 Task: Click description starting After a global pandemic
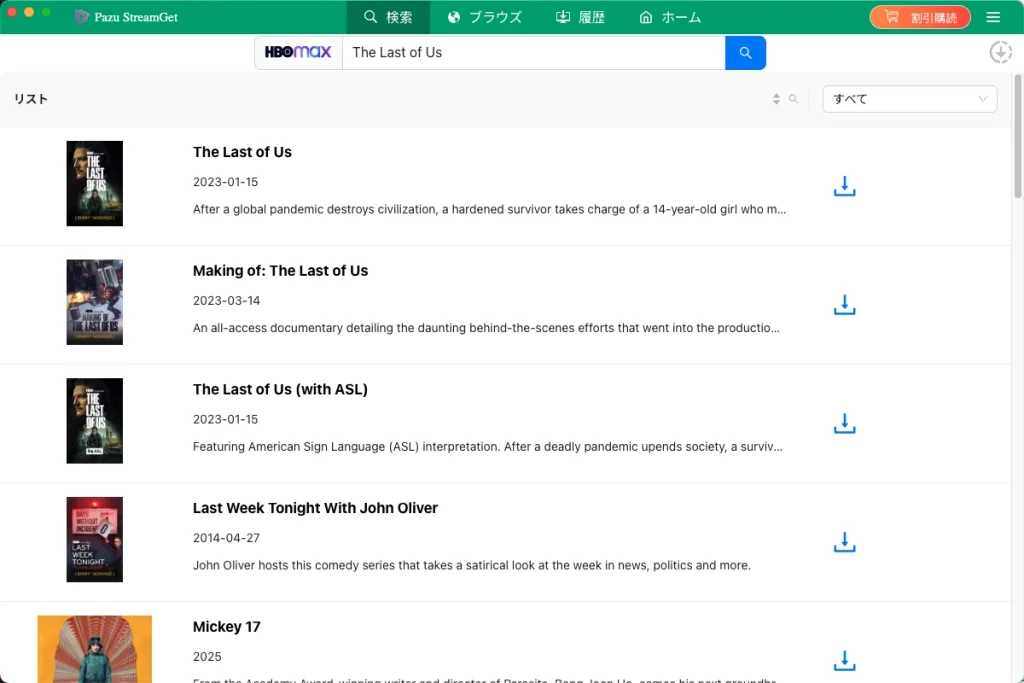[489, 210]
